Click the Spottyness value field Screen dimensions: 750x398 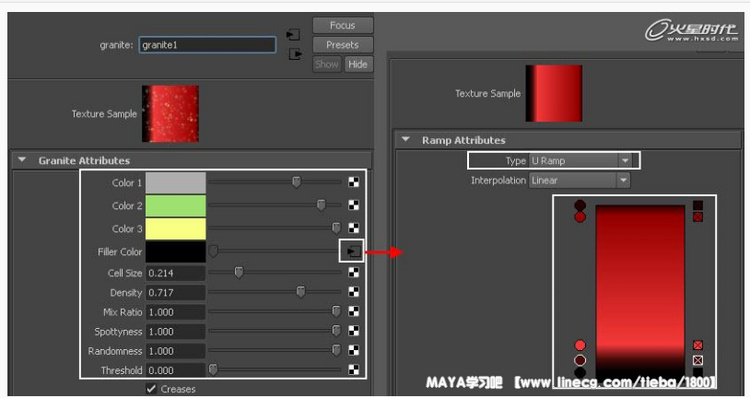tap(175, 332)
